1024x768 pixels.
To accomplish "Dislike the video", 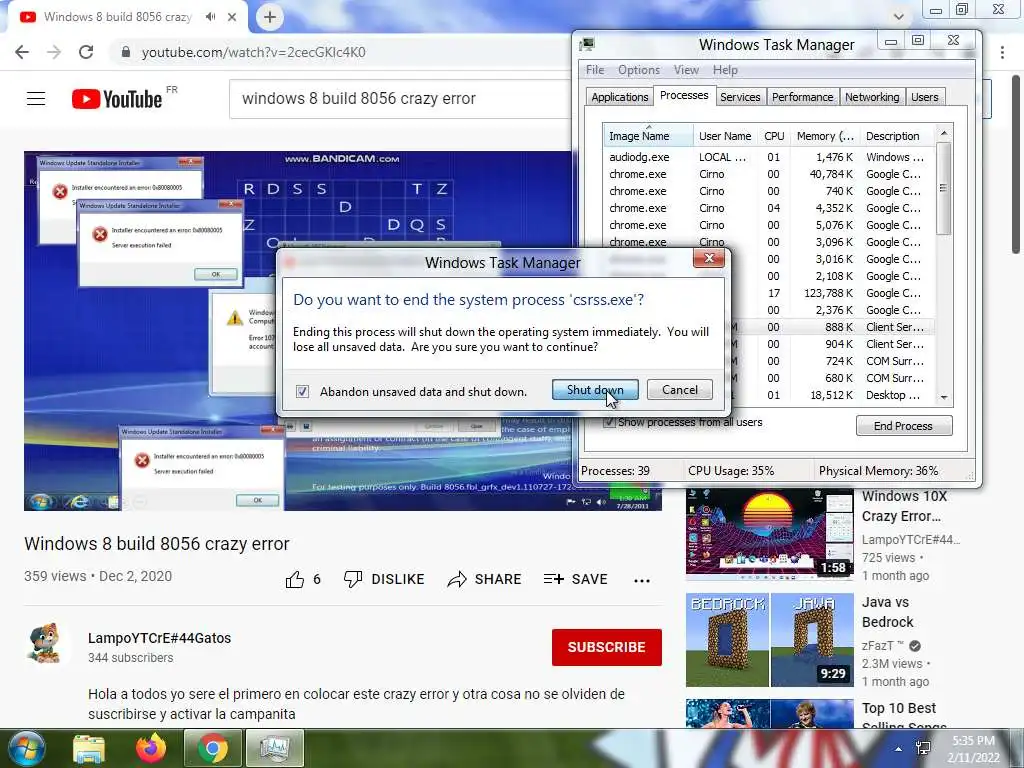I will coord(384,579).
